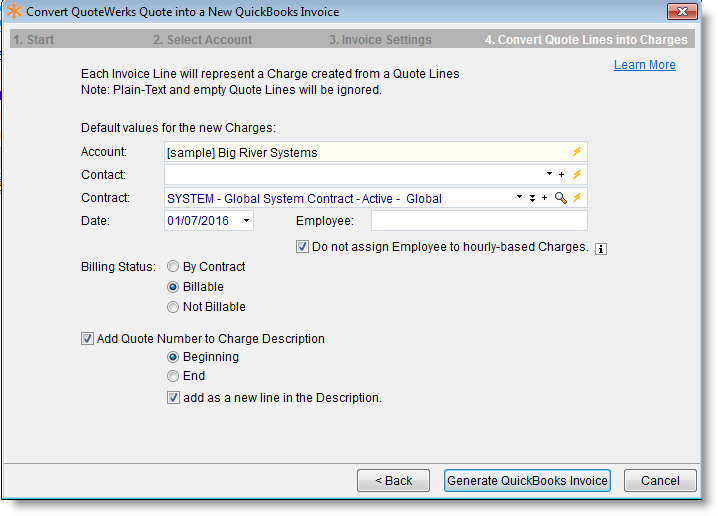Image resolution: width=718 pixels, height=516 pixels.
Task: Click the 'Generate QuickBooks Invoice' button
Action: pos(527,480)
